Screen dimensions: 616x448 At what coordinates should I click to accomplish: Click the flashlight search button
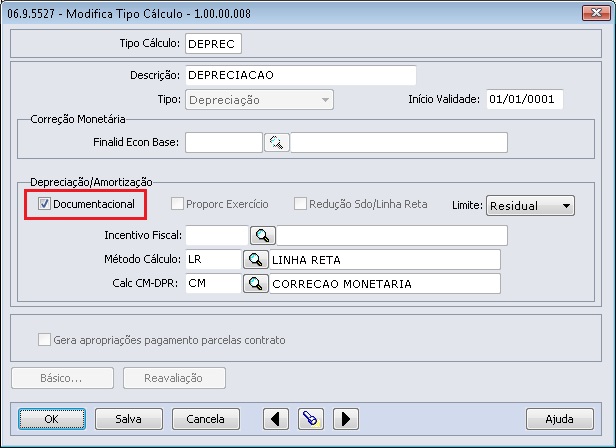311,419
